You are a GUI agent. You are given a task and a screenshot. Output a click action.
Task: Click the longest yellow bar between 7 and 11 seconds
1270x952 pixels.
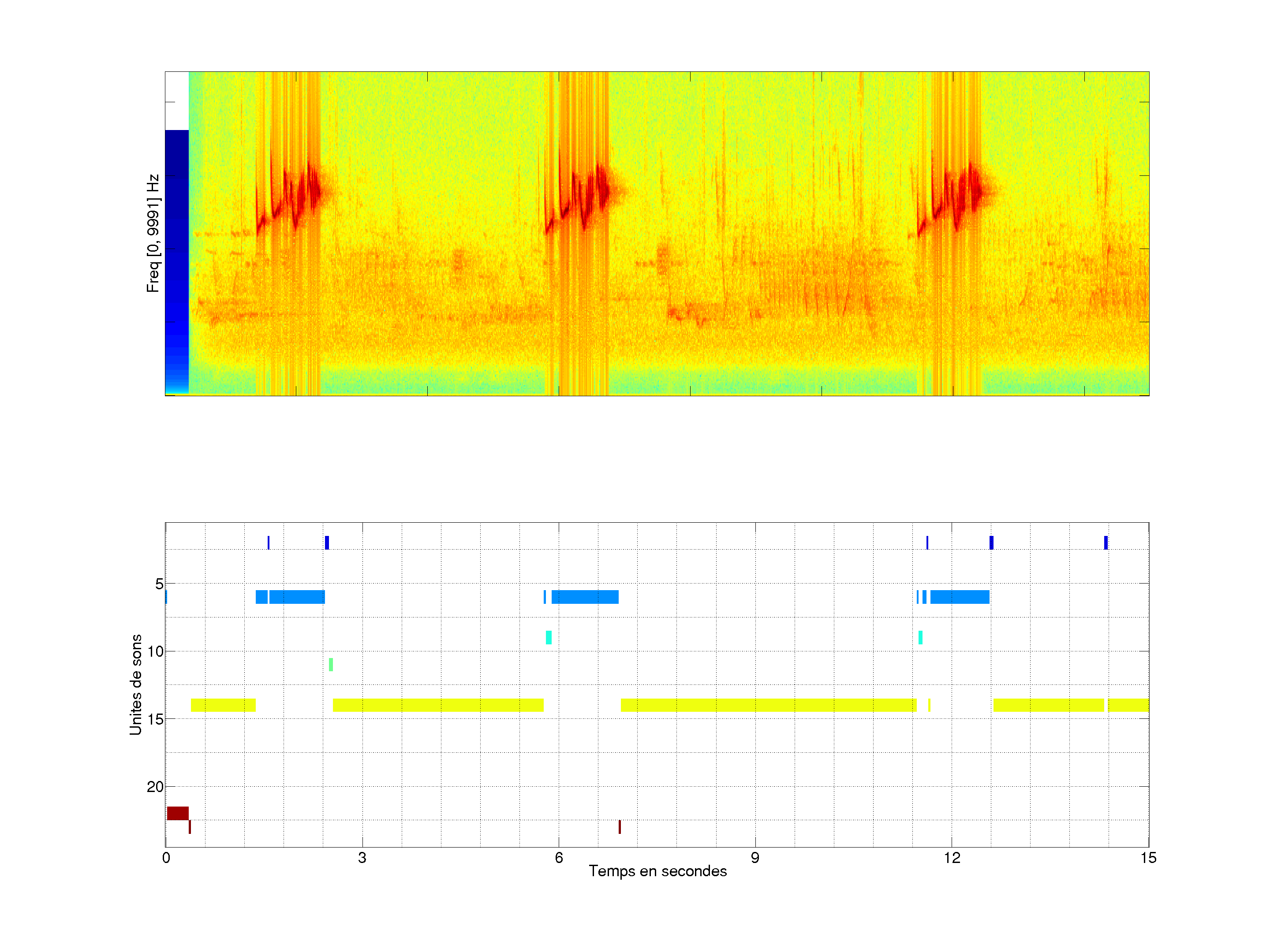click(768, 705)
